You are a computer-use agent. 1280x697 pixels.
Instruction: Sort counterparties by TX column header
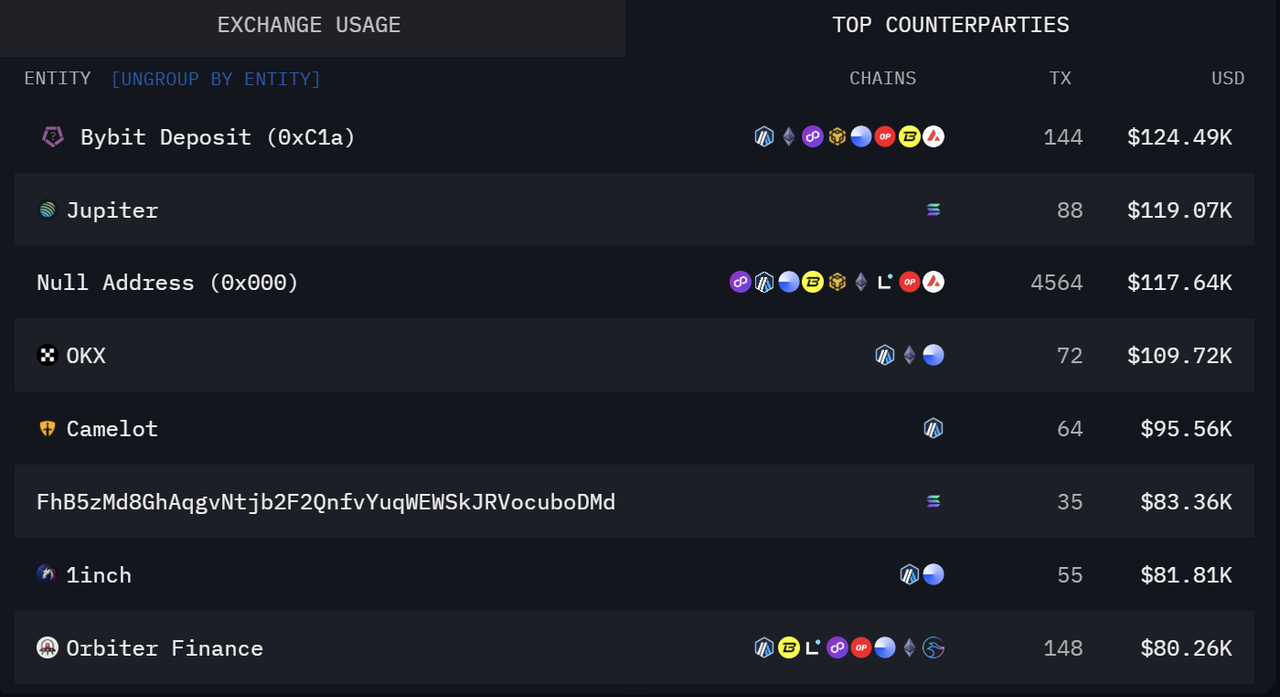tap(1060, 79)
